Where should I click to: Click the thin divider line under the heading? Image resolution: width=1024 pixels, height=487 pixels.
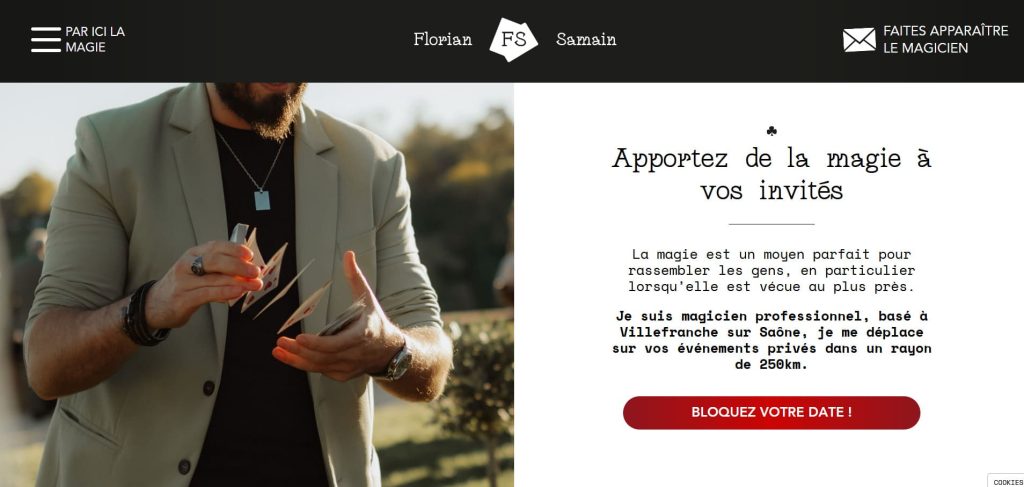click(771, 224)
